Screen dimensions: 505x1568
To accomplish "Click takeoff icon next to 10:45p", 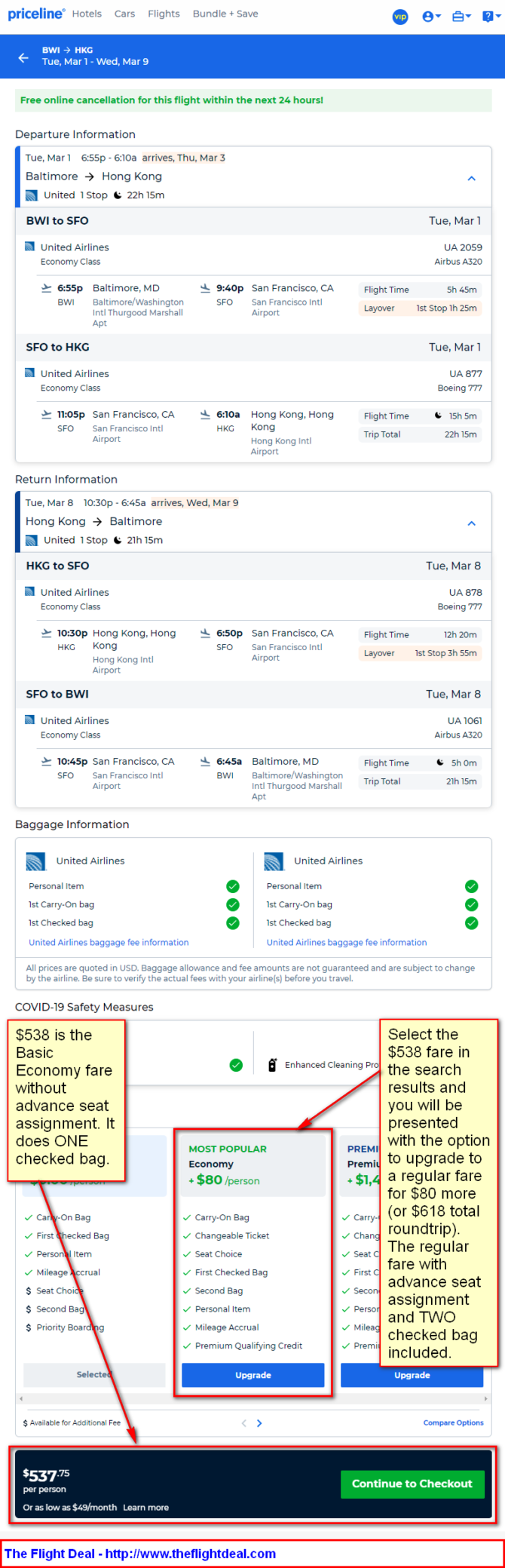I will 47,761.
